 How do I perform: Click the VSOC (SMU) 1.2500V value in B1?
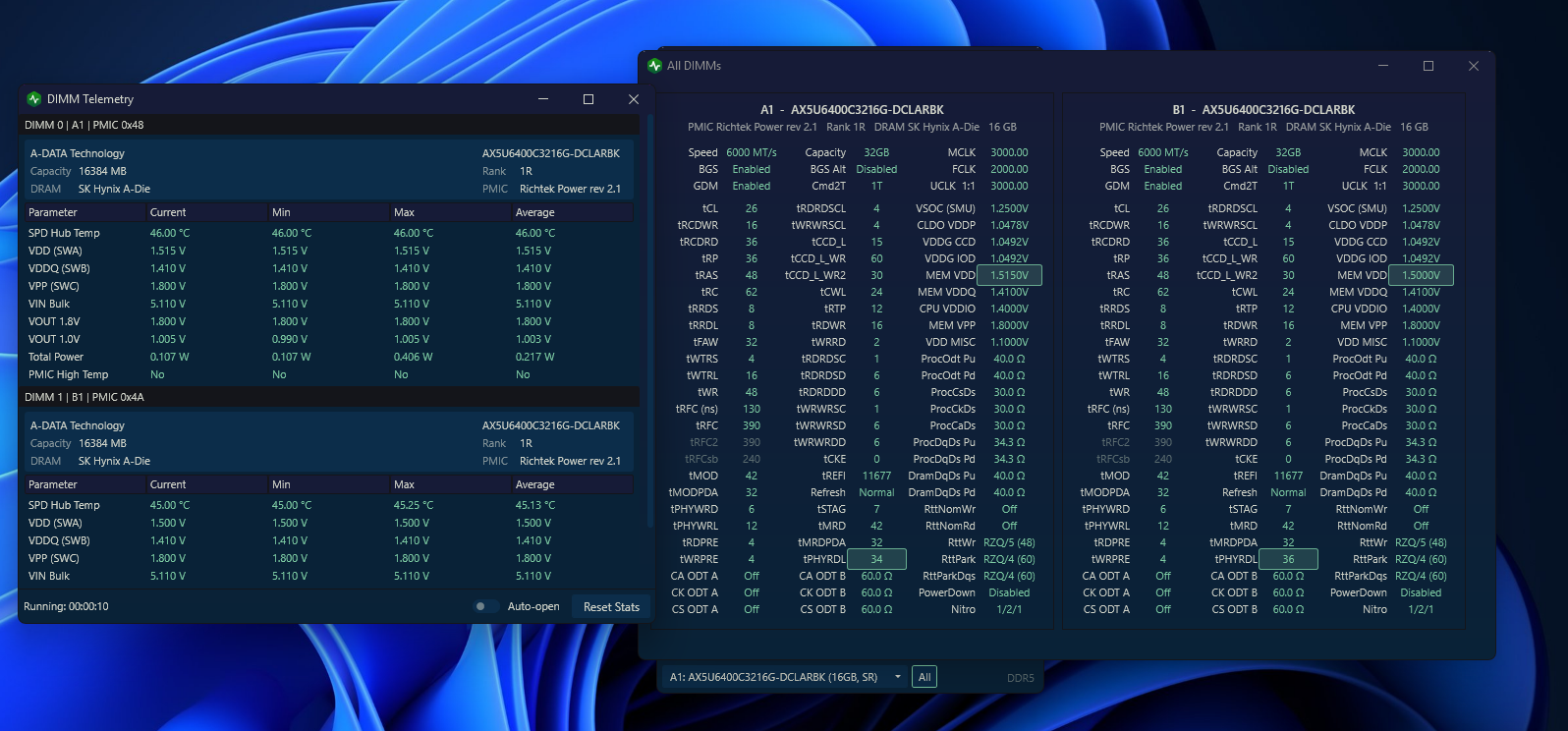tap(1421, 208)
